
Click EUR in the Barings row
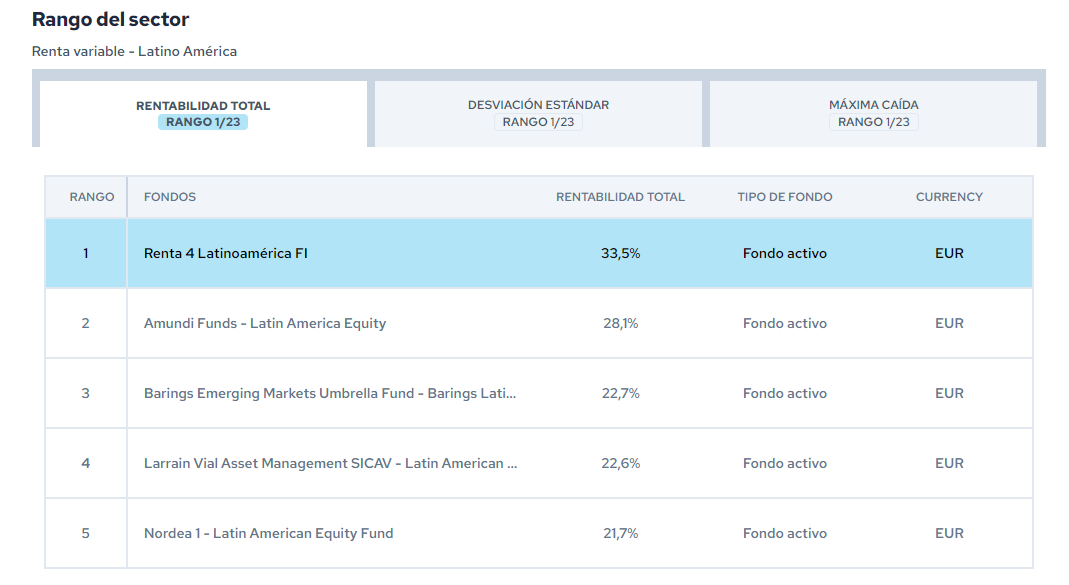point(949,393)
